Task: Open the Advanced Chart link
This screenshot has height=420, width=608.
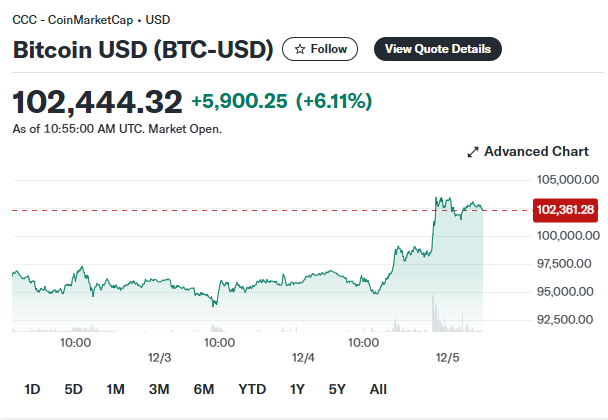Action: tap(528, 151)
